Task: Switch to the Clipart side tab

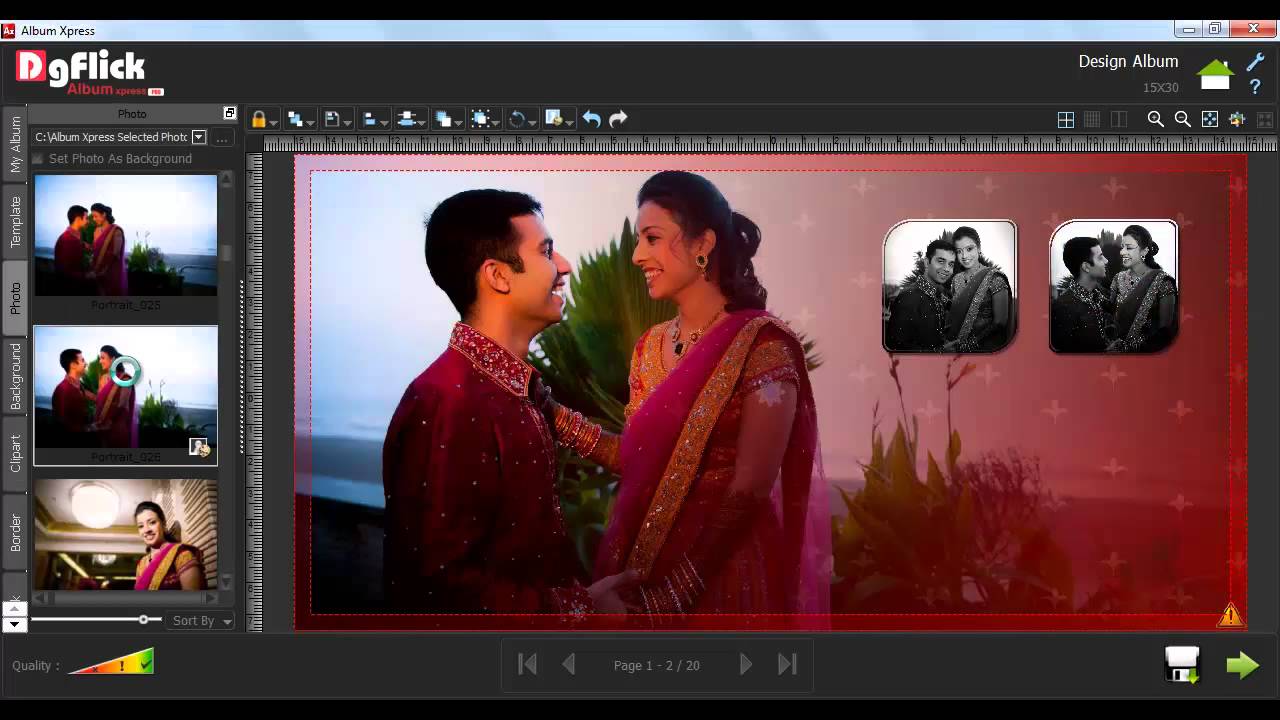Action: coord(15,454)
